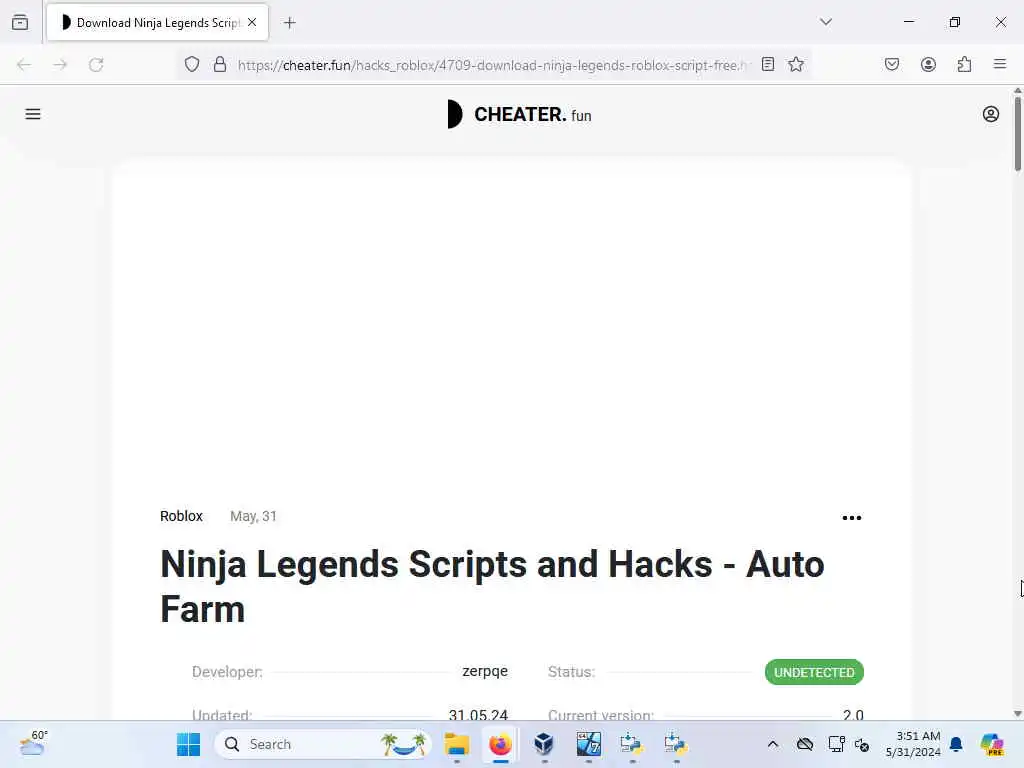
Task: Switch to Firefox in the taskbar
Action: coord(500,744)
